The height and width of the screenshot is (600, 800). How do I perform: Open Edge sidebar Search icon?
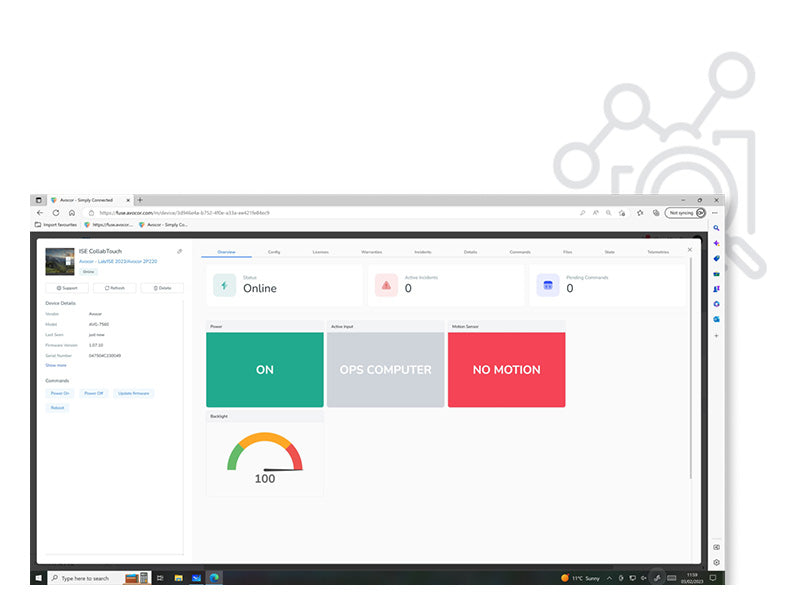pyautogui.click(x=716, y=228)
